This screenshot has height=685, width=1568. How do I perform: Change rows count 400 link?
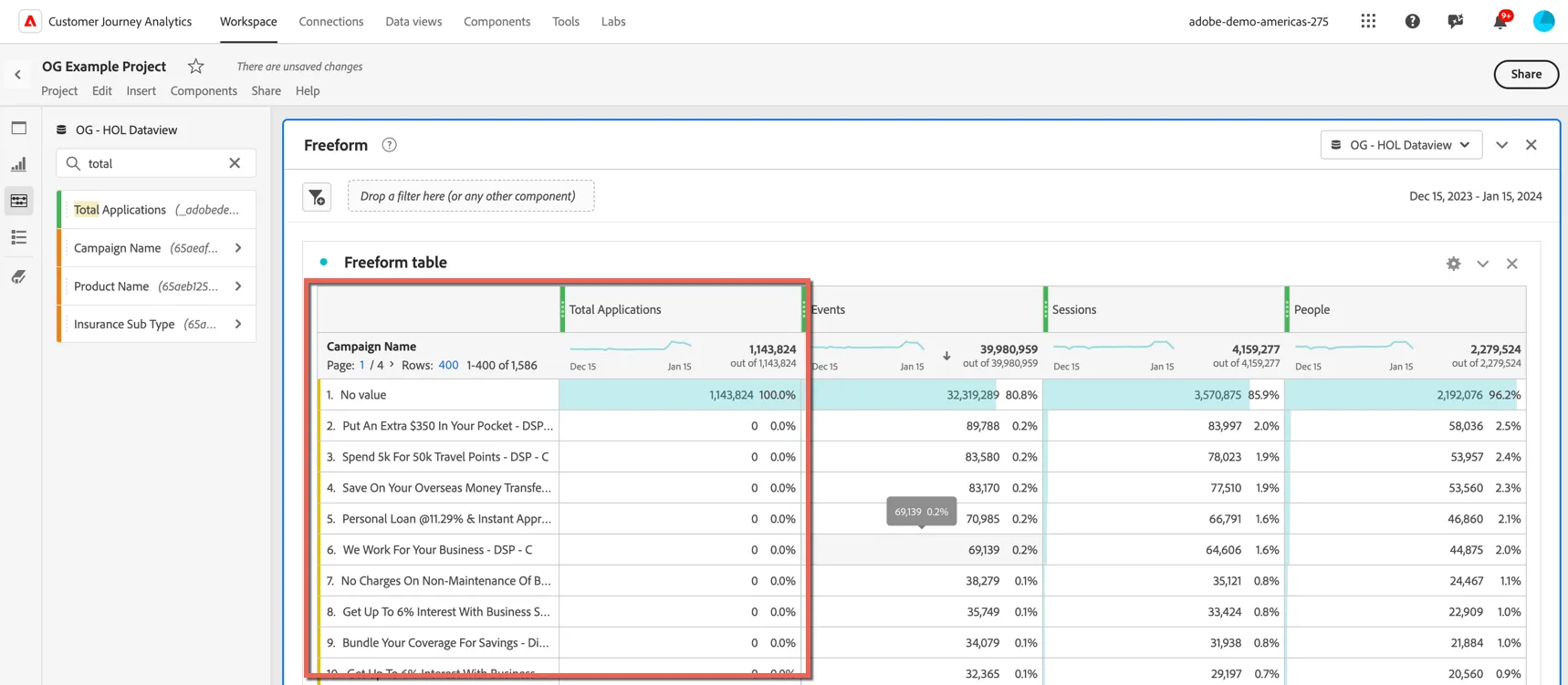448,365
